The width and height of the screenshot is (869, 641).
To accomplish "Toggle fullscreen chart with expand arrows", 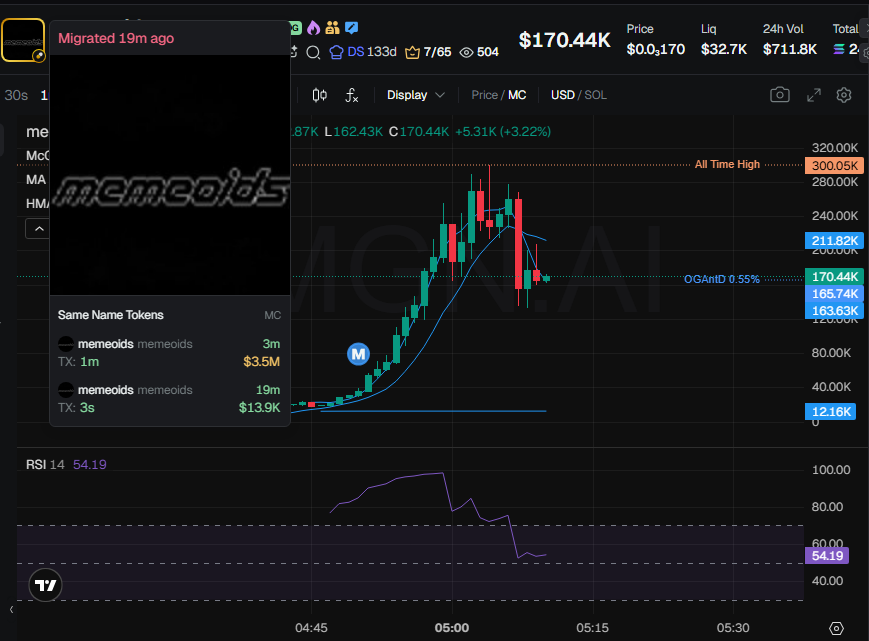I will (x=814, y=95).
